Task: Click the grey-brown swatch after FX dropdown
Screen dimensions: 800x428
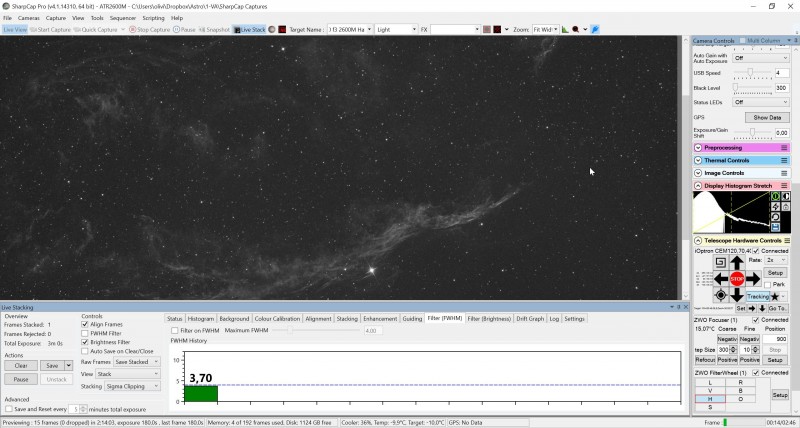Action: pos(486,30)
